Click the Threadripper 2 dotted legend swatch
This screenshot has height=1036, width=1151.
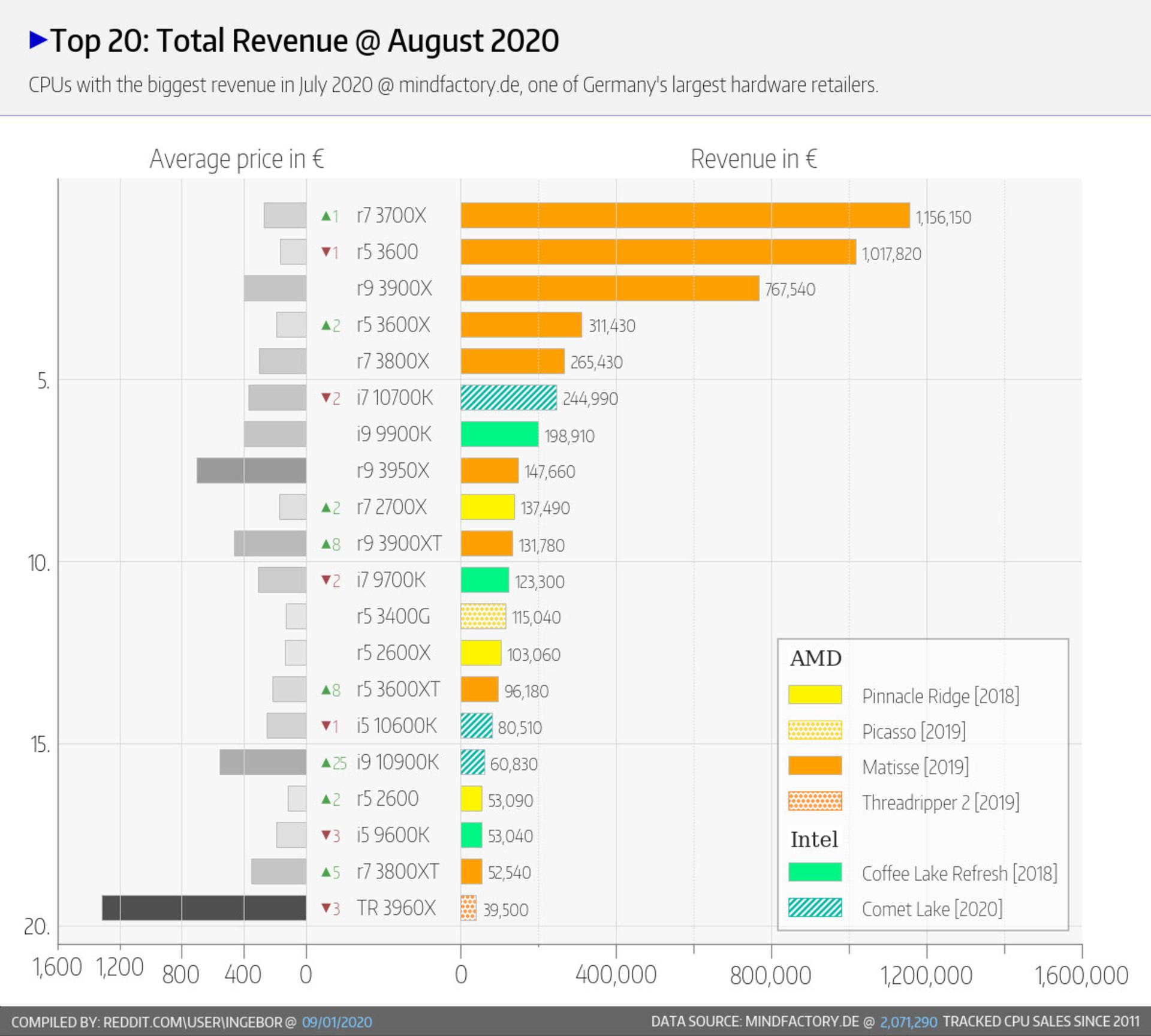815,801
